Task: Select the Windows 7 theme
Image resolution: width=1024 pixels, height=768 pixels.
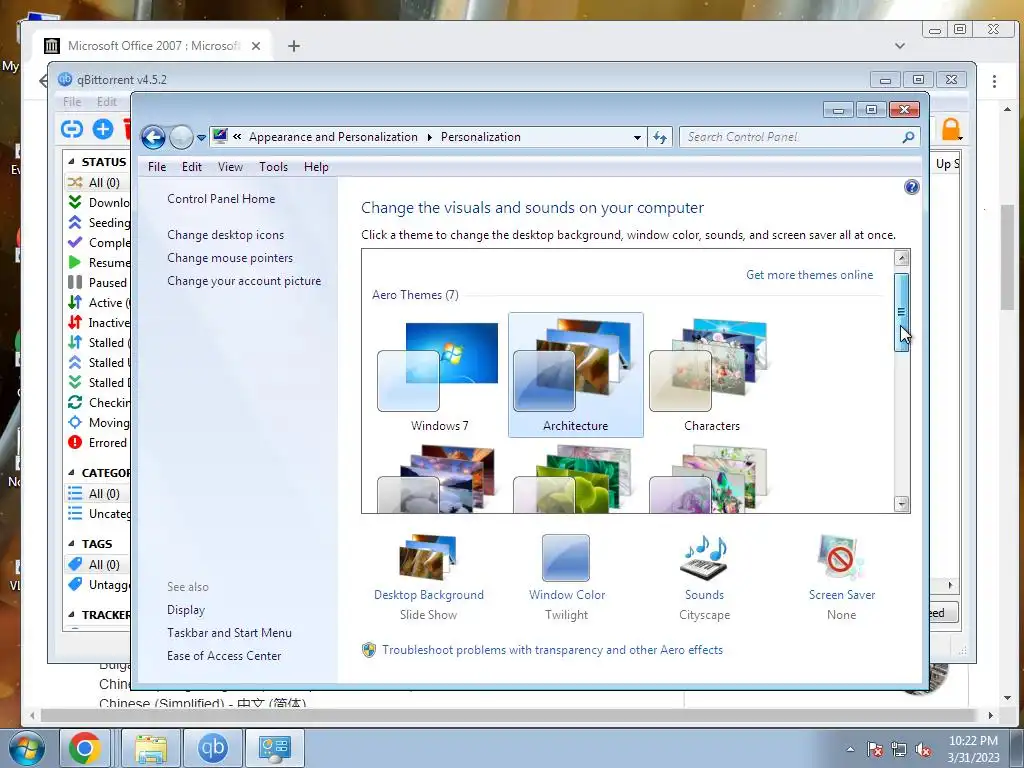Action: 439,375
